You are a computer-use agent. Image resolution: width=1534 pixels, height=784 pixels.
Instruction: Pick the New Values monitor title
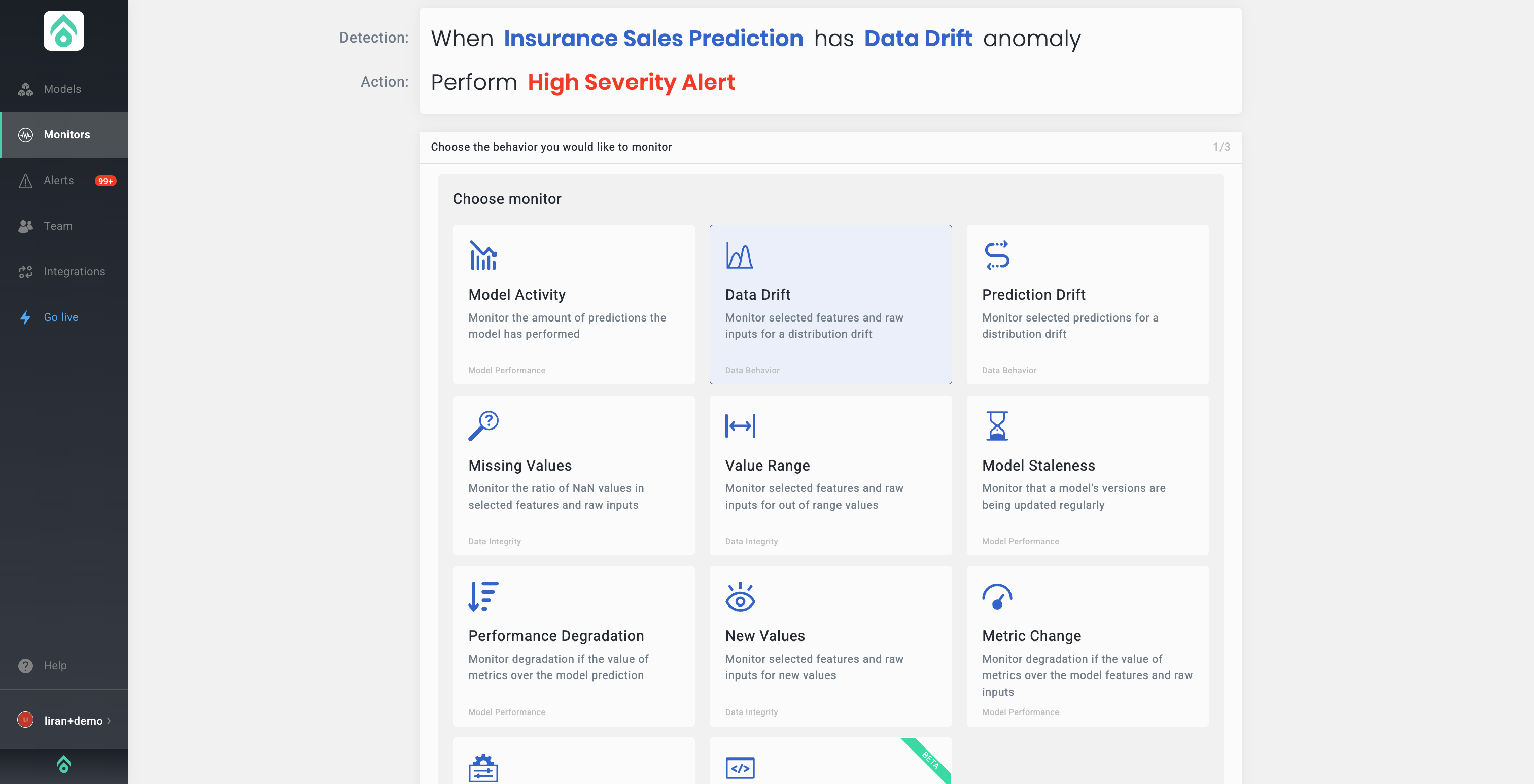click(764, 636)
